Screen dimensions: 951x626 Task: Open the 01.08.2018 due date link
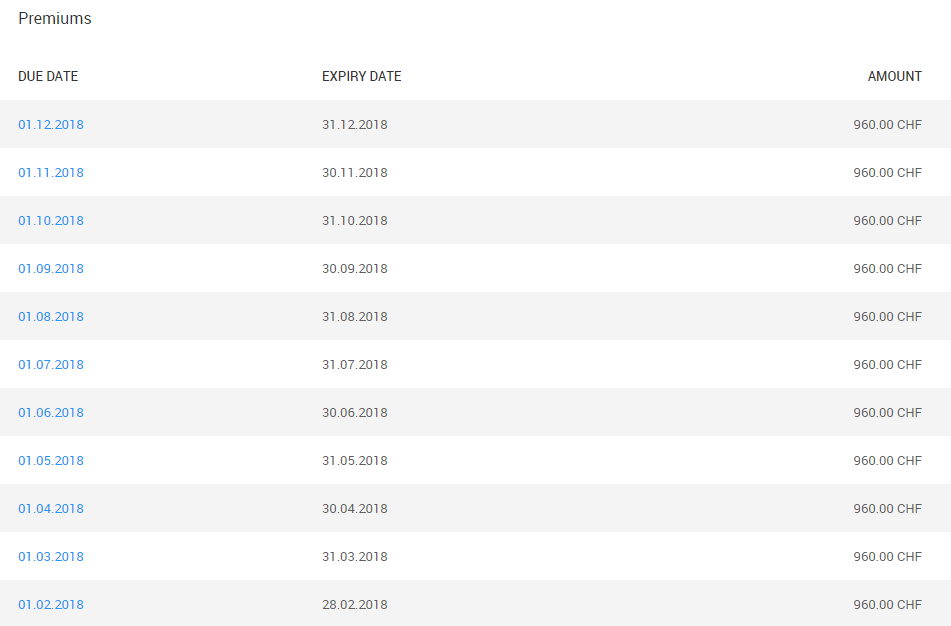[51, 316]
